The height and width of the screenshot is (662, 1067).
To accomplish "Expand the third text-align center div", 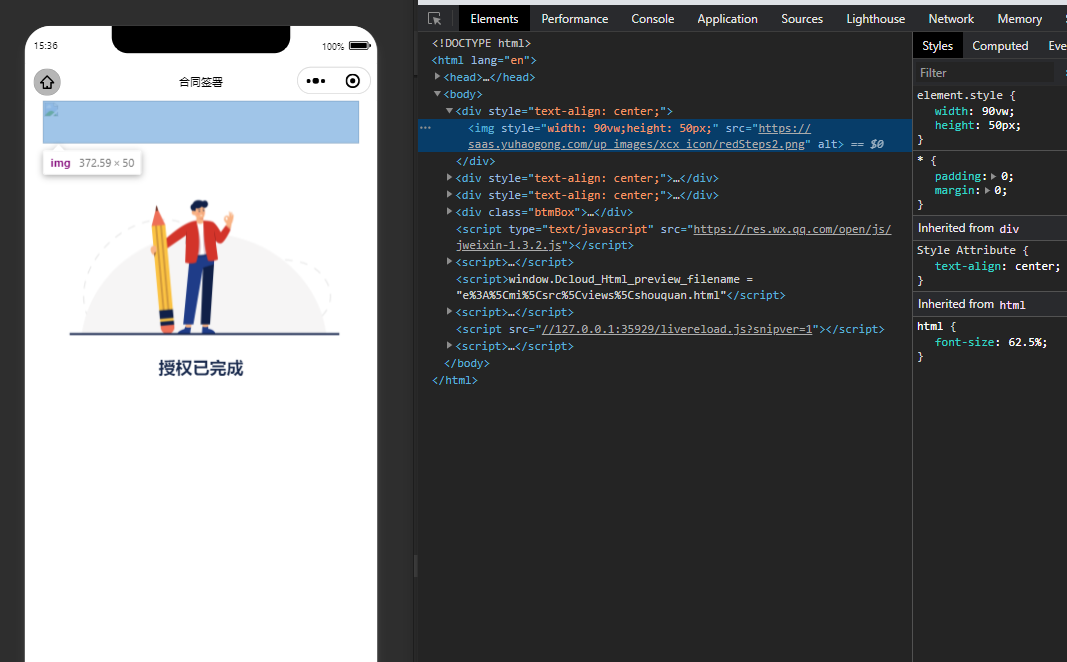I will tap(450, 195).
